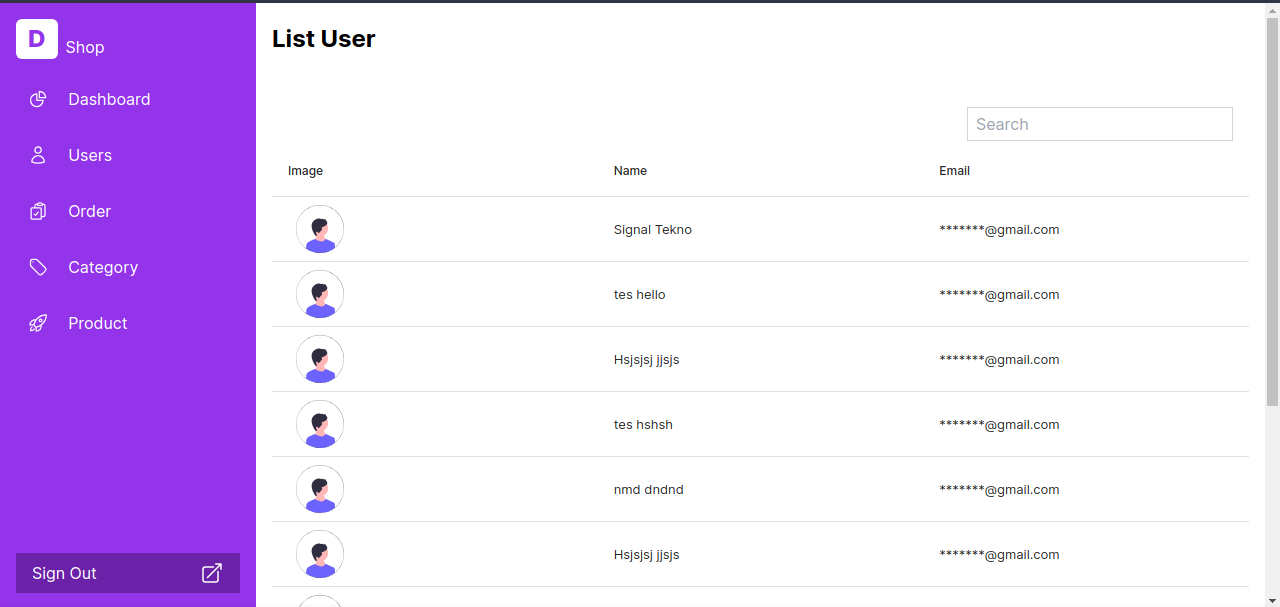Click the Dashboard pie chart icon
1280x607 pixels.
click(x=38, y=99)
